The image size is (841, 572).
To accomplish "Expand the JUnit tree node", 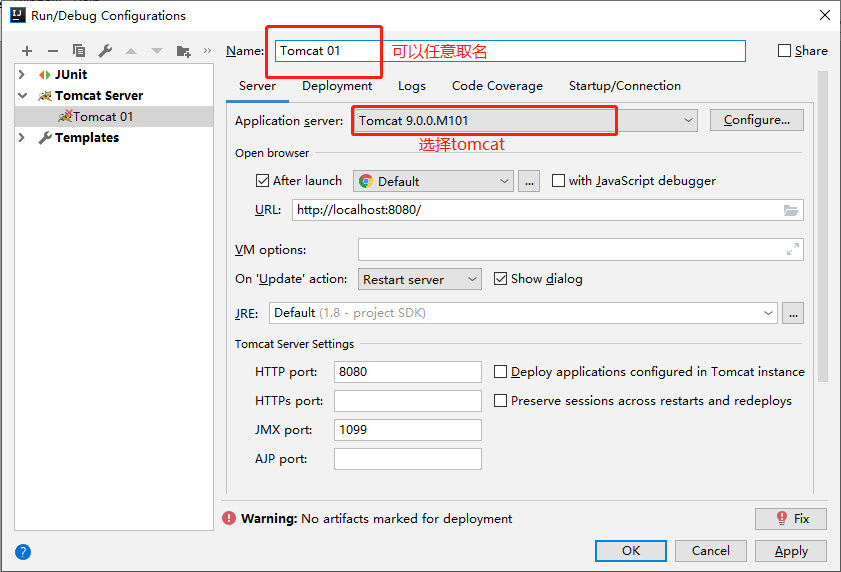I will click(x=22, y=74).
